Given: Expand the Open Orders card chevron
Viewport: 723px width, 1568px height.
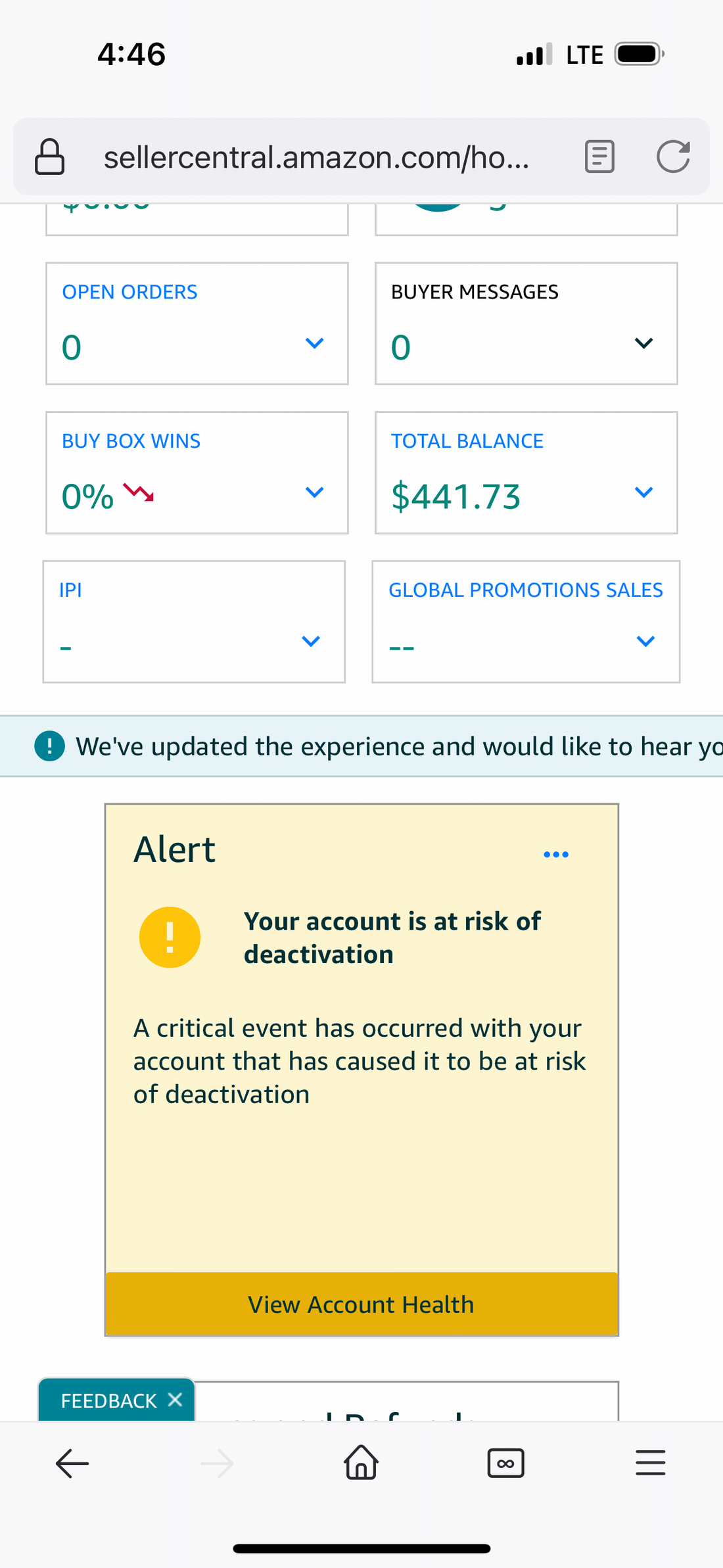Looking at the screenshot, I should 315,343.
